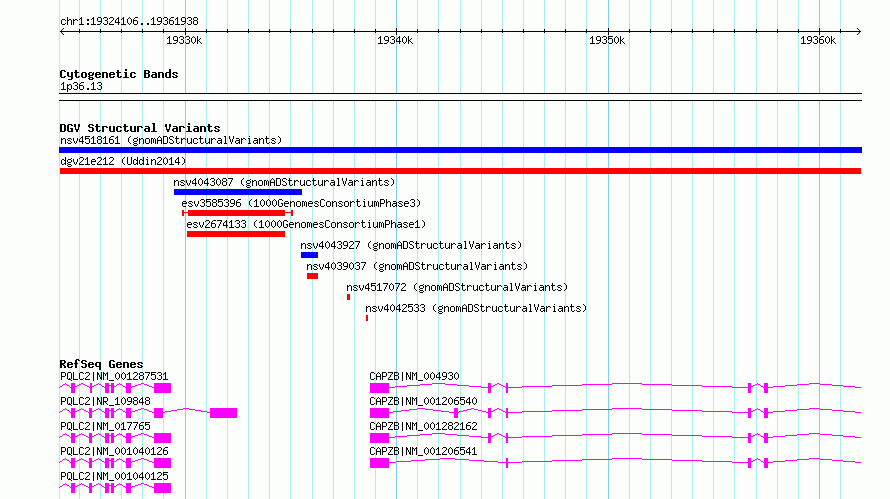Screen dimensions: 890x499
Task: Open gene label CAPZB|NM_001206540
Action: click(x=423, y=401)
